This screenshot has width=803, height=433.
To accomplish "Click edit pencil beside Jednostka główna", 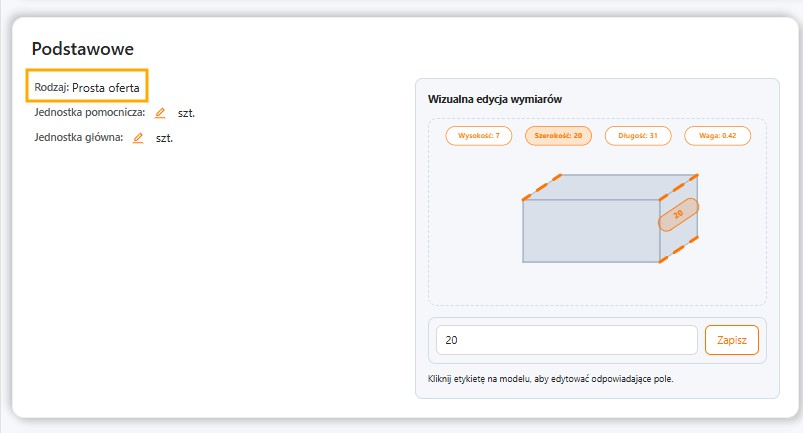I will [138, 138].
